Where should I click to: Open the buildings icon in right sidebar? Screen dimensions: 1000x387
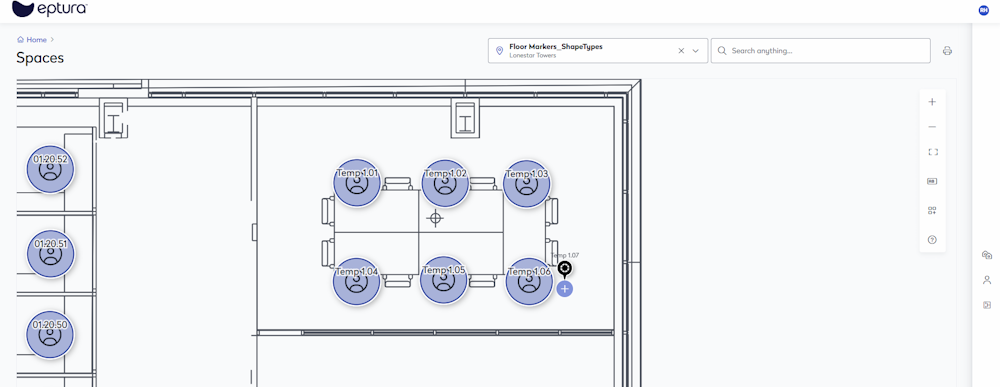(x=987, y=255)
